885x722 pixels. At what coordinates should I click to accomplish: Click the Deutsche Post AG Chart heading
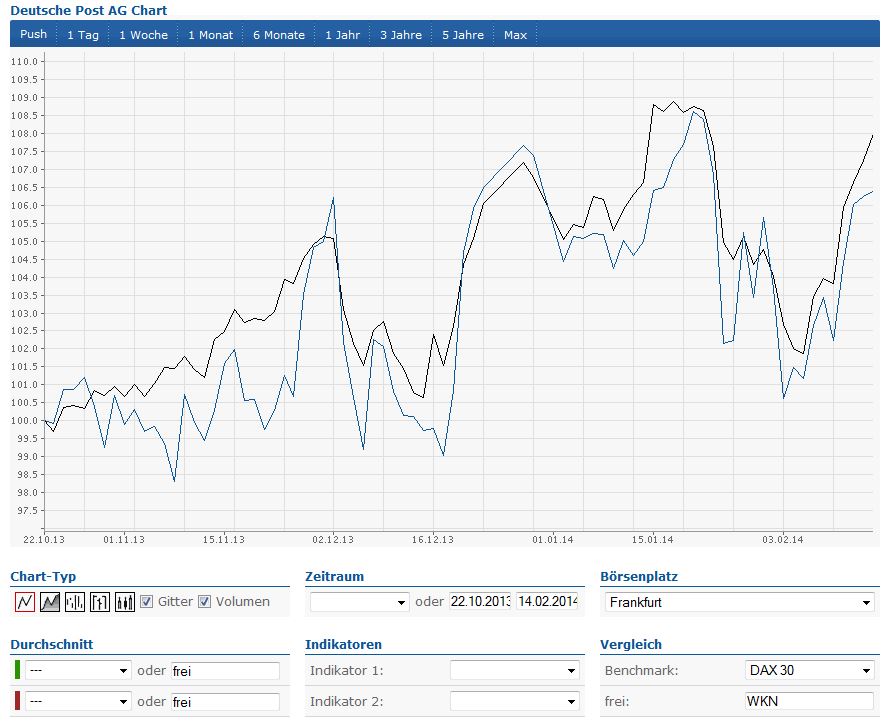click(89, 11)
